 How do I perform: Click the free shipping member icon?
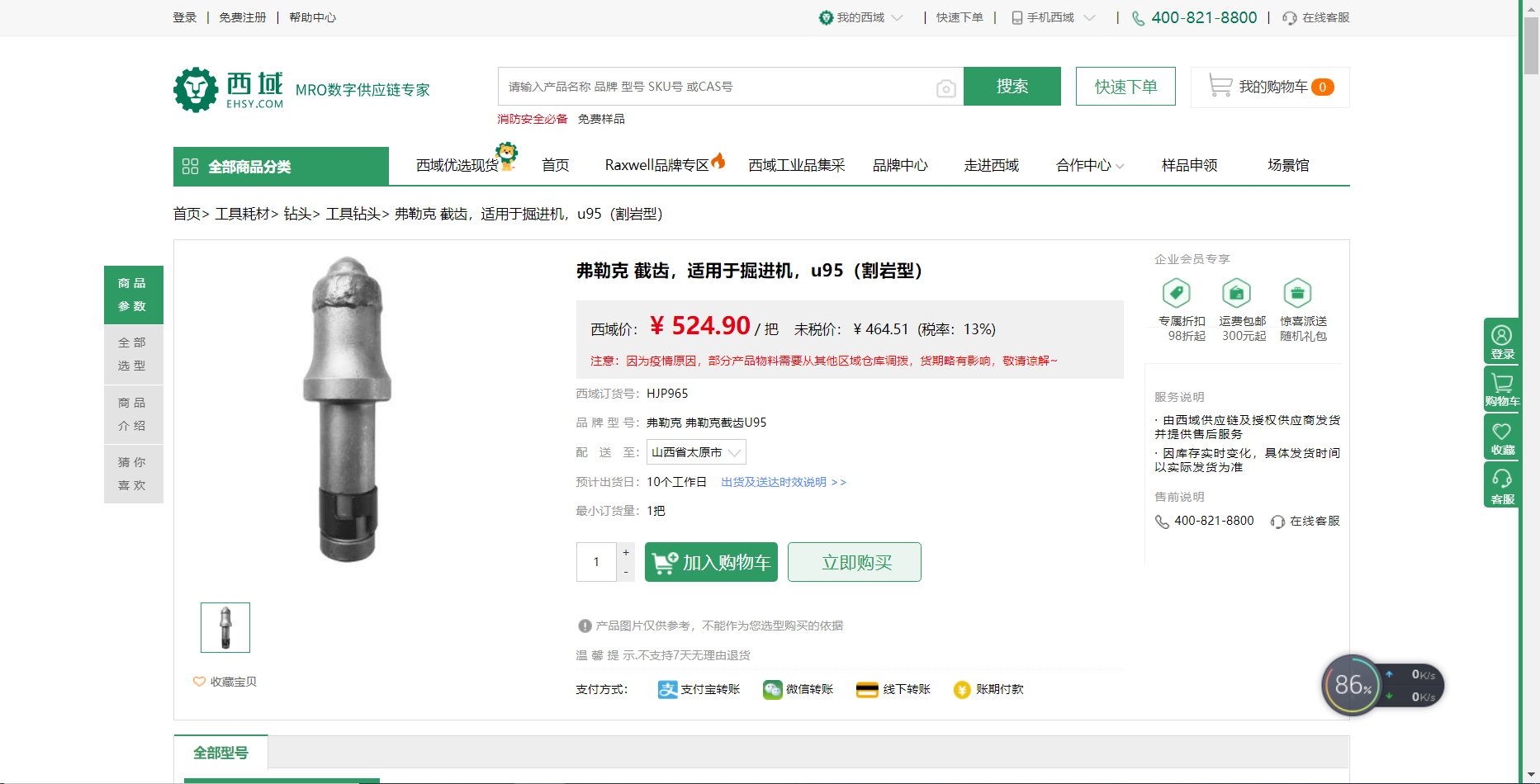click(1236, 293)
